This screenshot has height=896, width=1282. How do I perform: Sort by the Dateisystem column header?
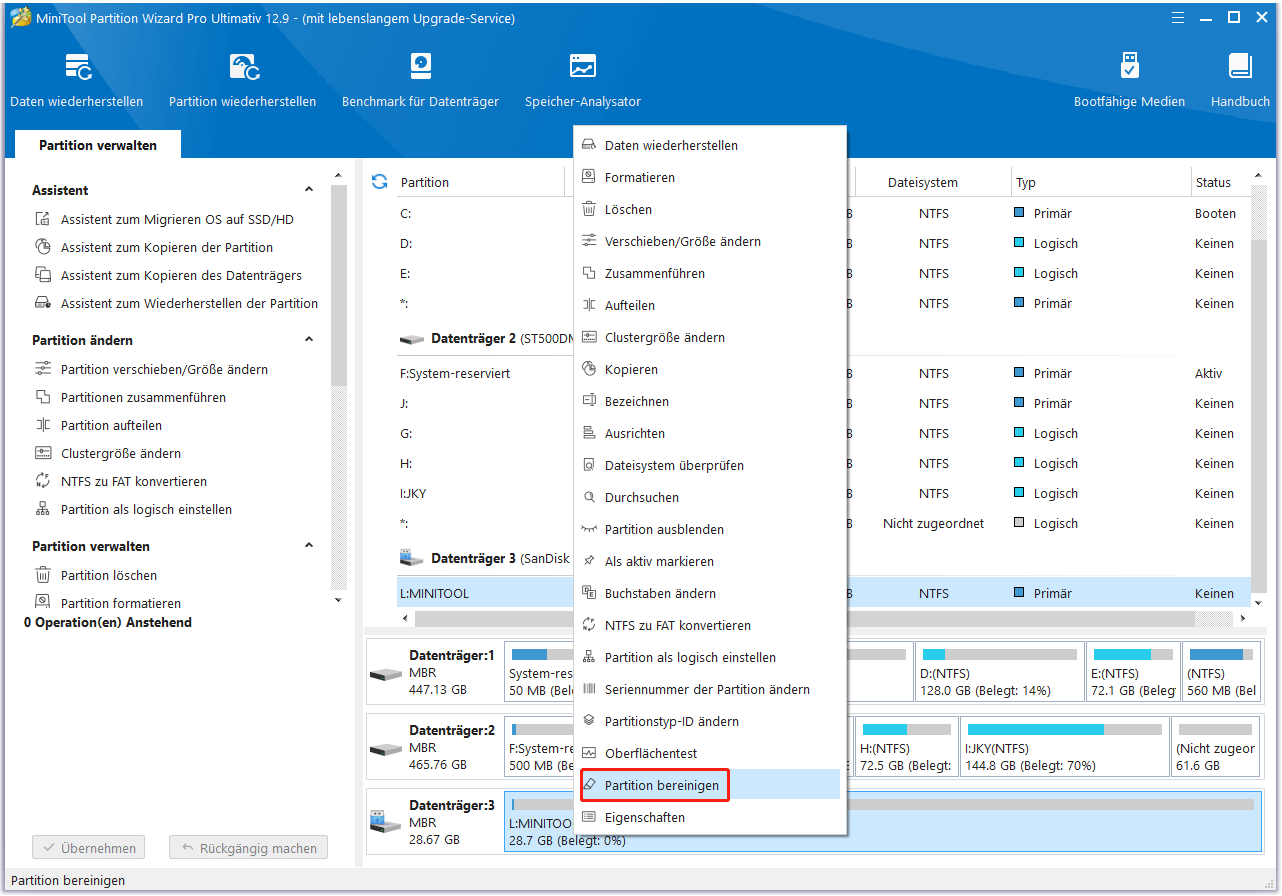[x=922, y=182]
